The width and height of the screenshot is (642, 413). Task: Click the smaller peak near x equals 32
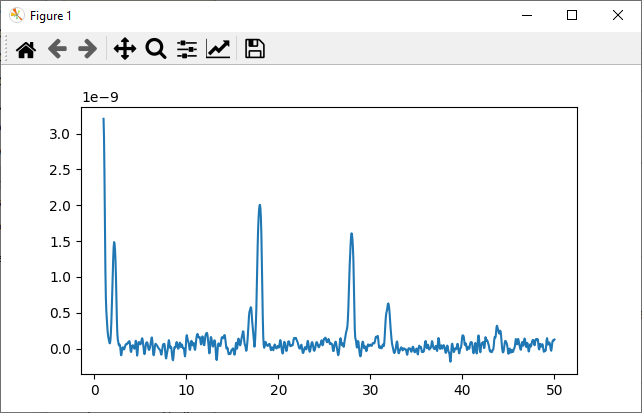[x=388, y=304]
